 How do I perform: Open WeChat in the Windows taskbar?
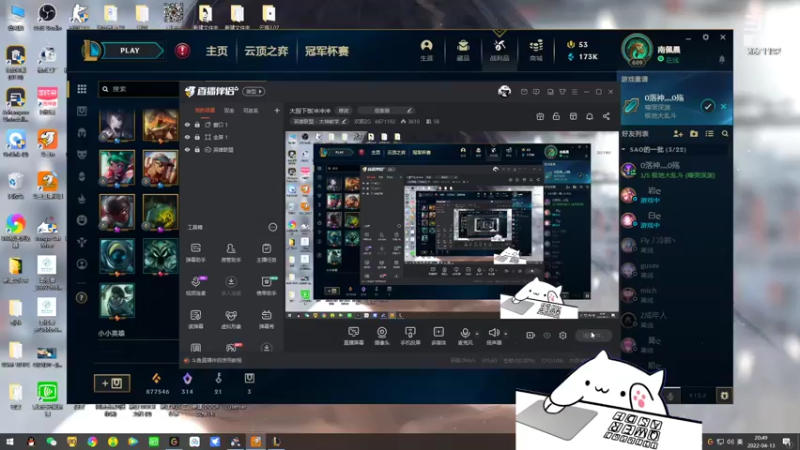[52, 441]
